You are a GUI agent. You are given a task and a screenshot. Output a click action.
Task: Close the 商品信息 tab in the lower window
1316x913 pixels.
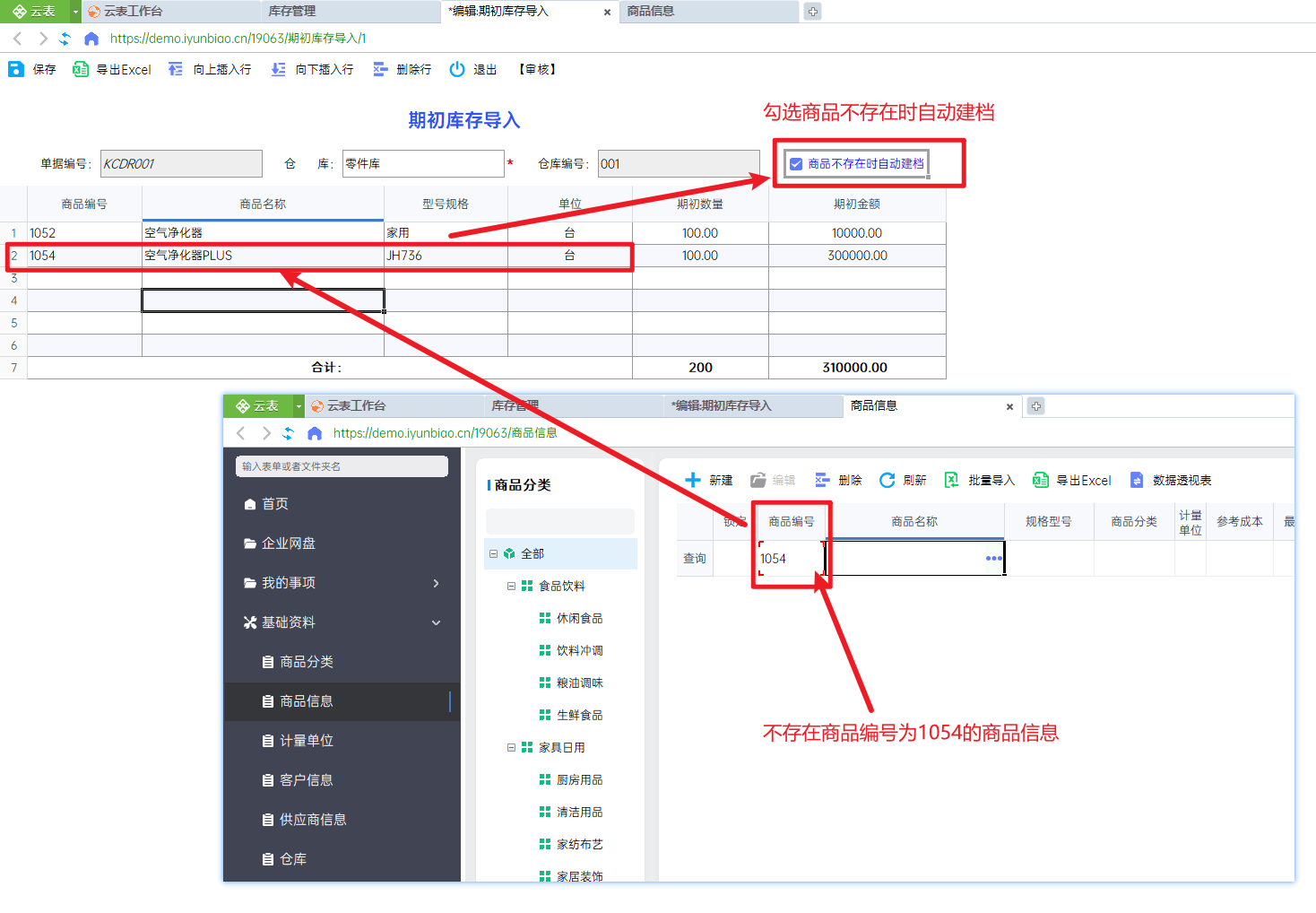pos(1009,407)
